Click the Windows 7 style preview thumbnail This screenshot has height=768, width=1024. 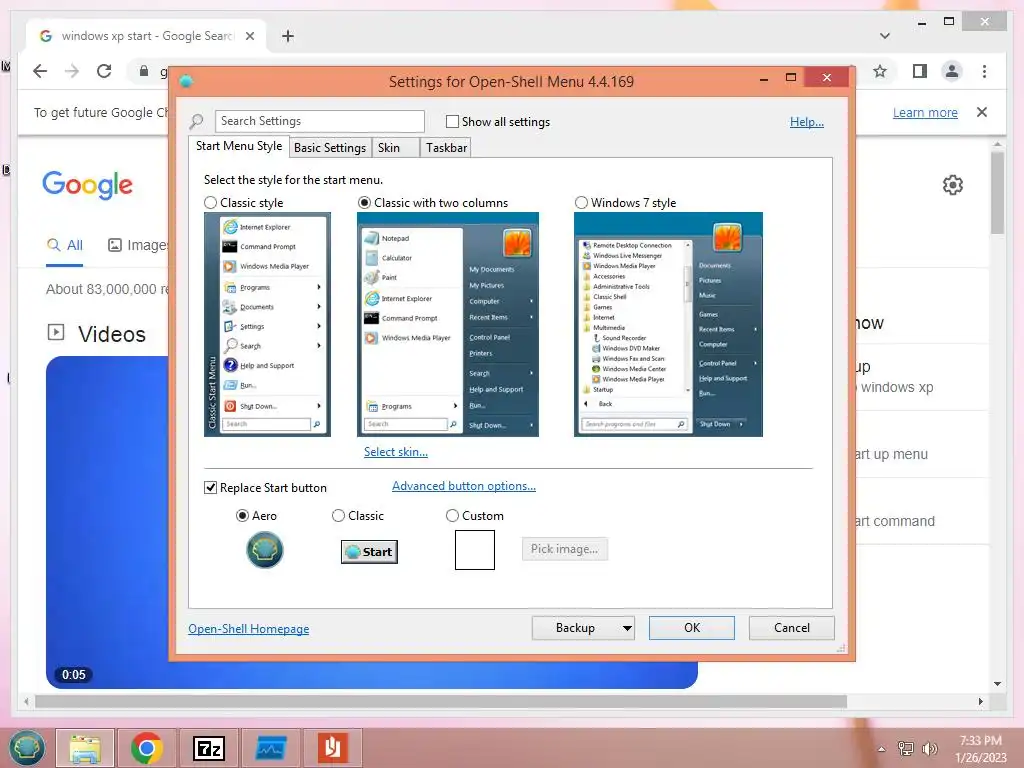click(x=668, y=325)
